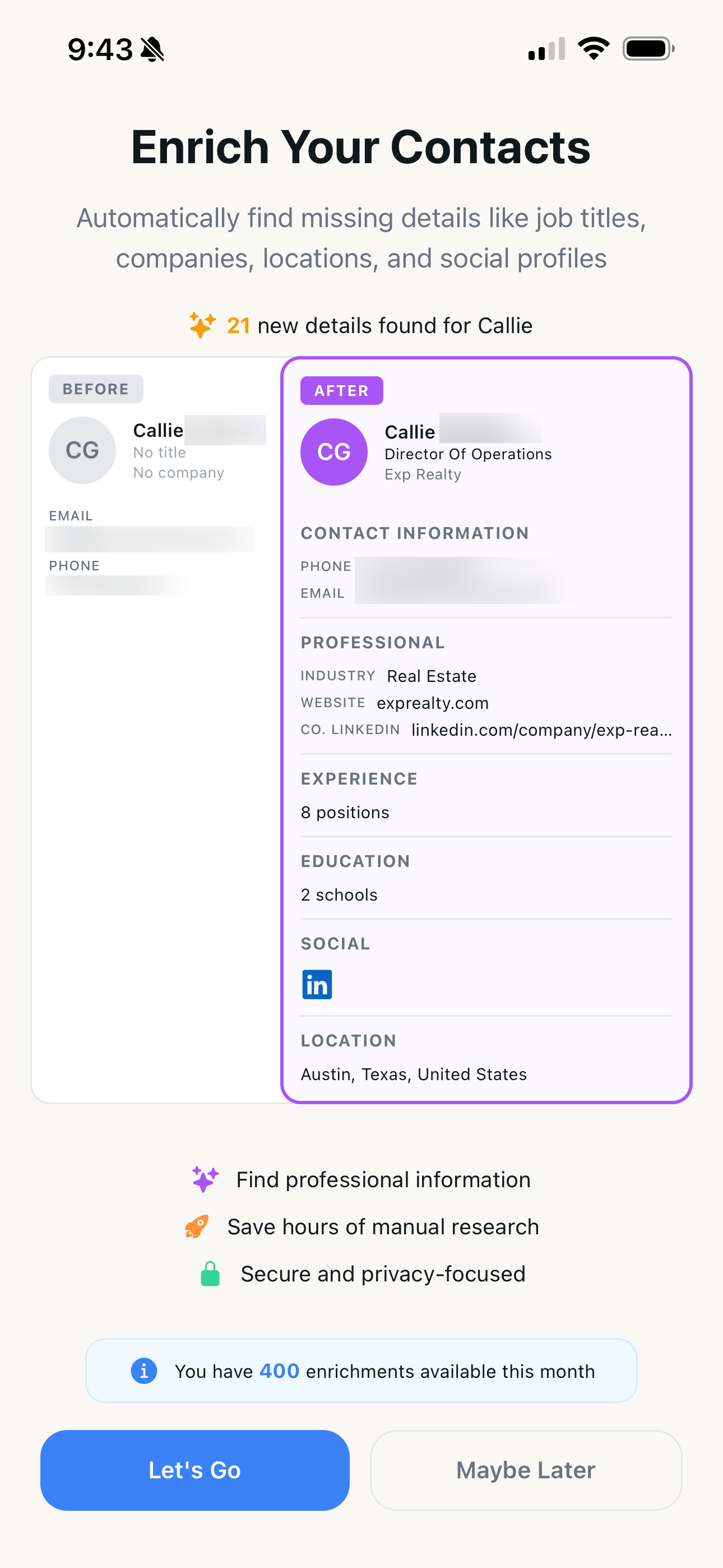The width and height of the screenshot is (723, 1568).
Task: Click the EMAIL label in Before card
Action: tap(71, 516)
